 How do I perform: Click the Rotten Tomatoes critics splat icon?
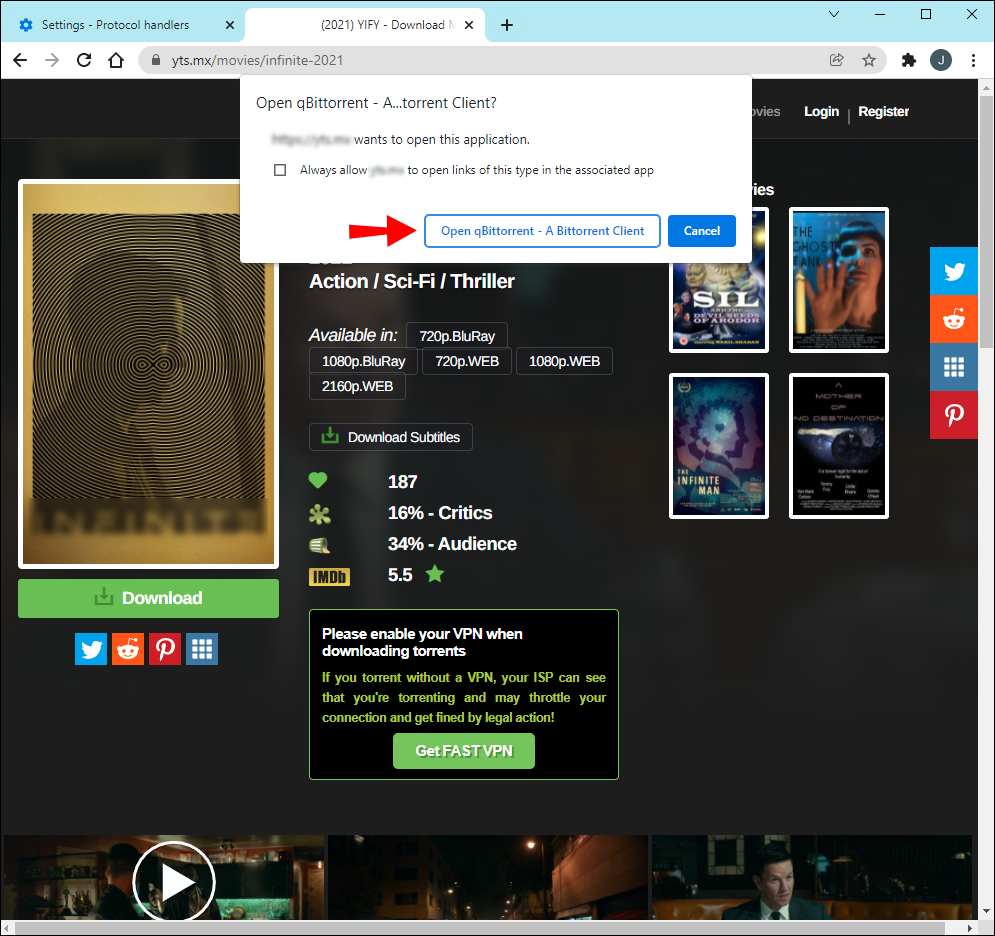coord(319,513)
